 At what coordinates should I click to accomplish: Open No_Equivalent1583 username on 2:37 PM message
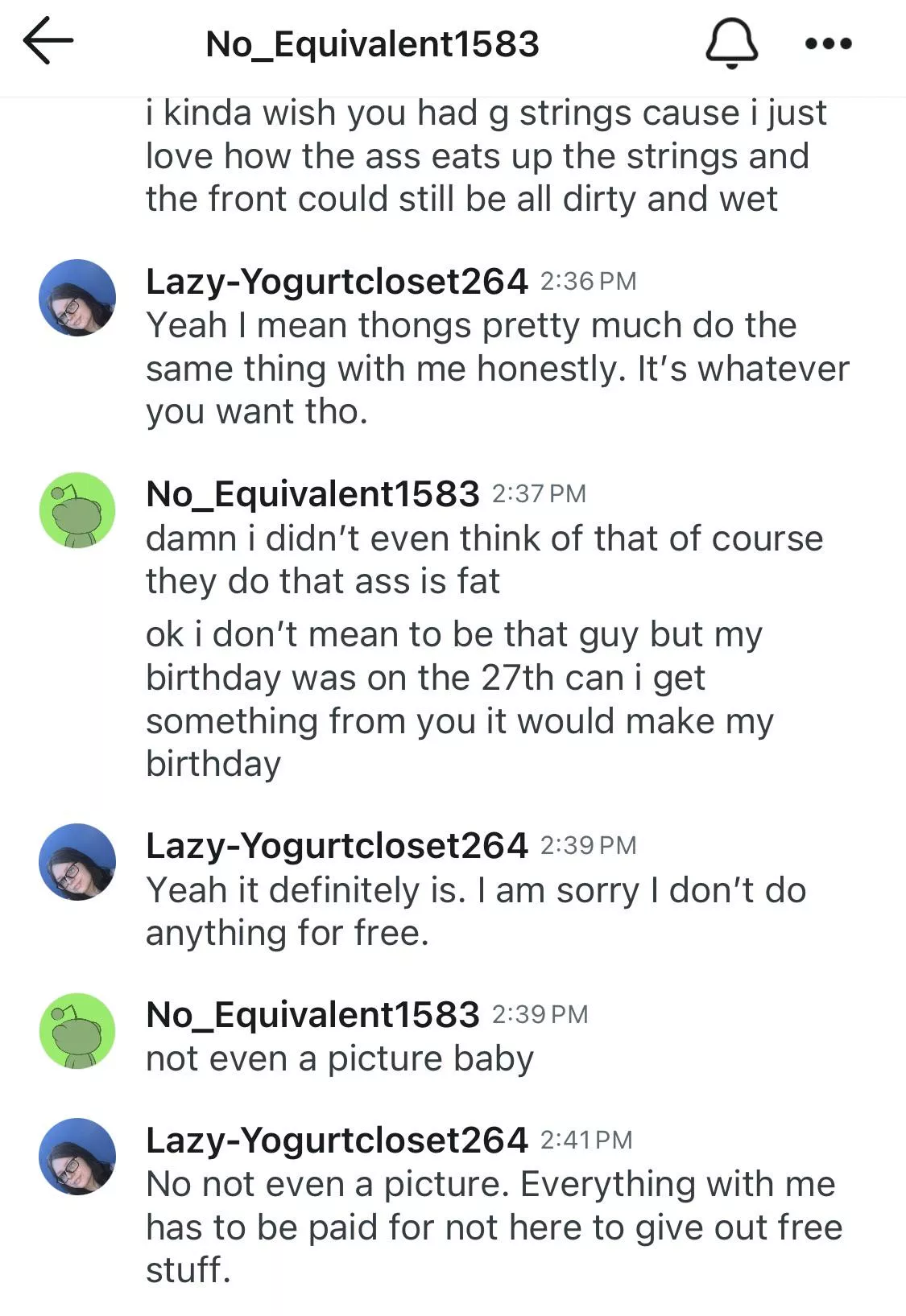[x=312, y=493]
